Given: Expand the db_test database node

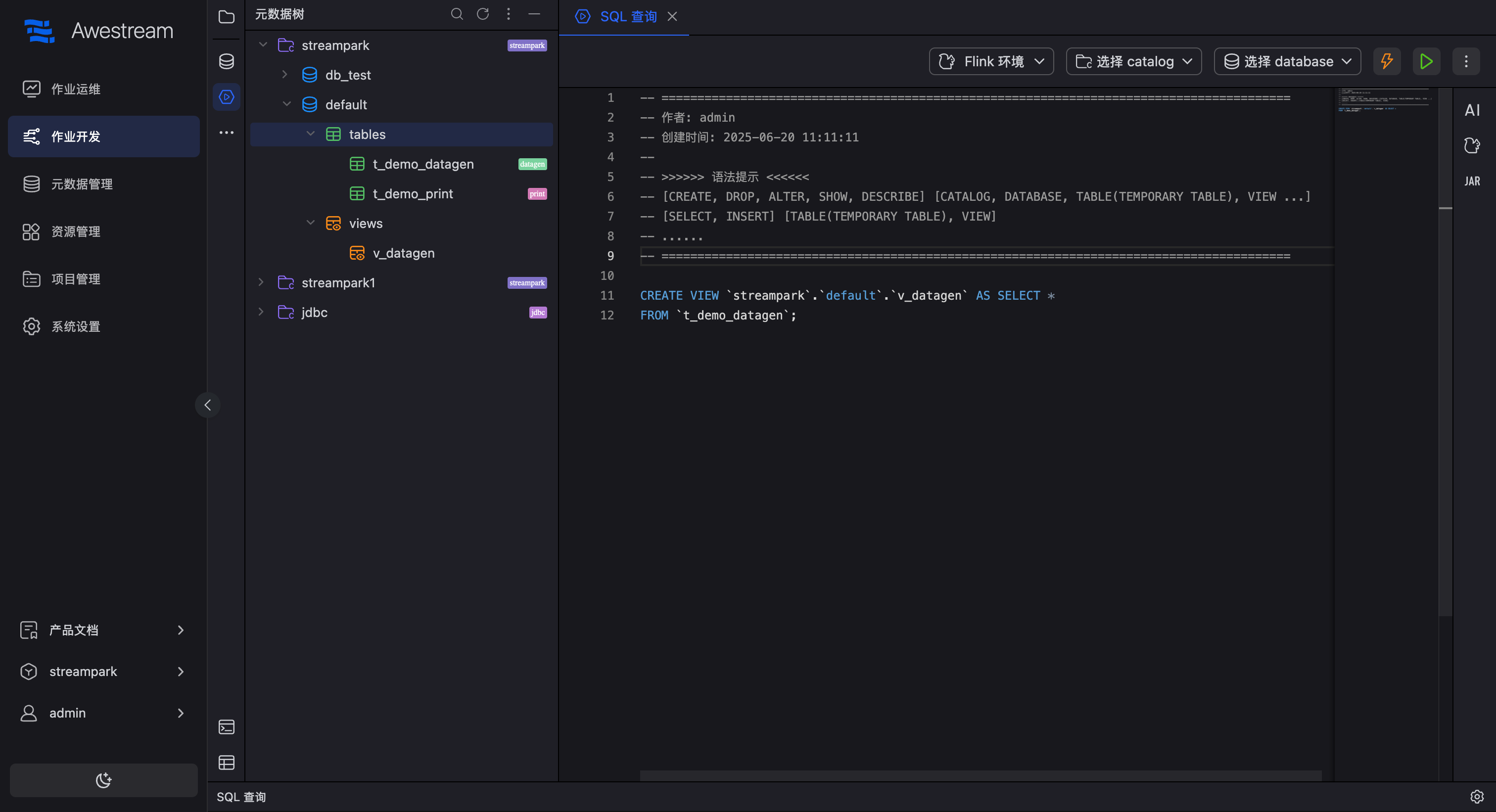Looking at the screenshot, I should (284, 75).
